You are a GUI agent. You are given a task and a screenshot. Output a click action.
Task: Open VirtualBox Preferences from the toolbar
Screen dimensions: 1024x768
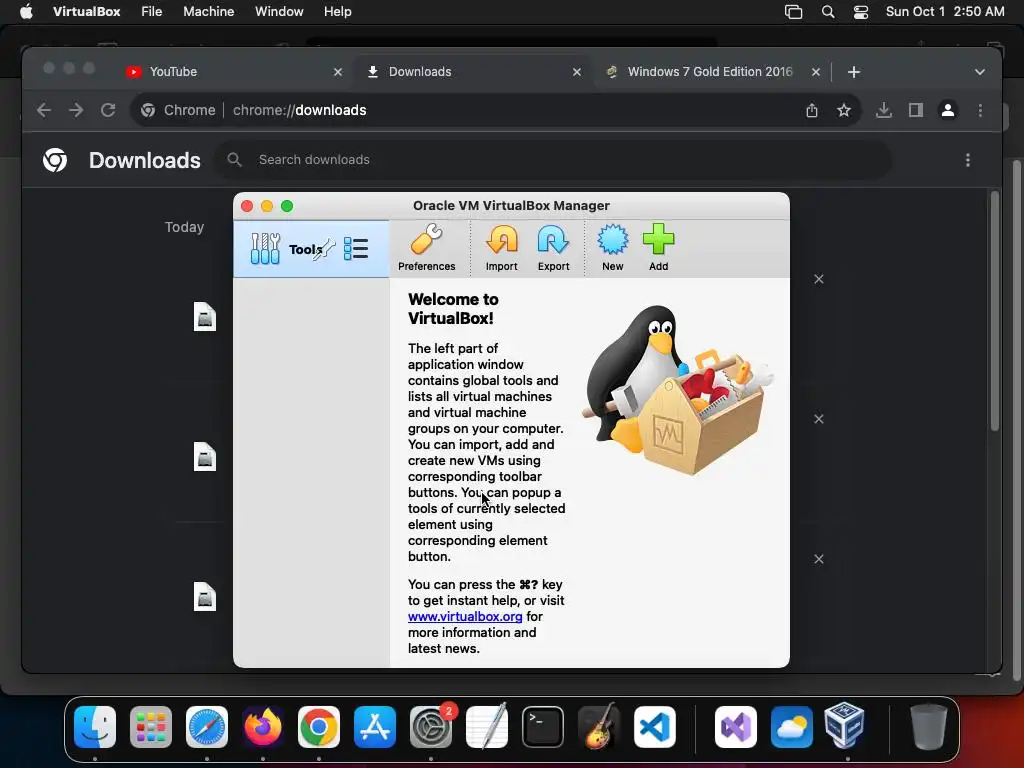[426, 248]
